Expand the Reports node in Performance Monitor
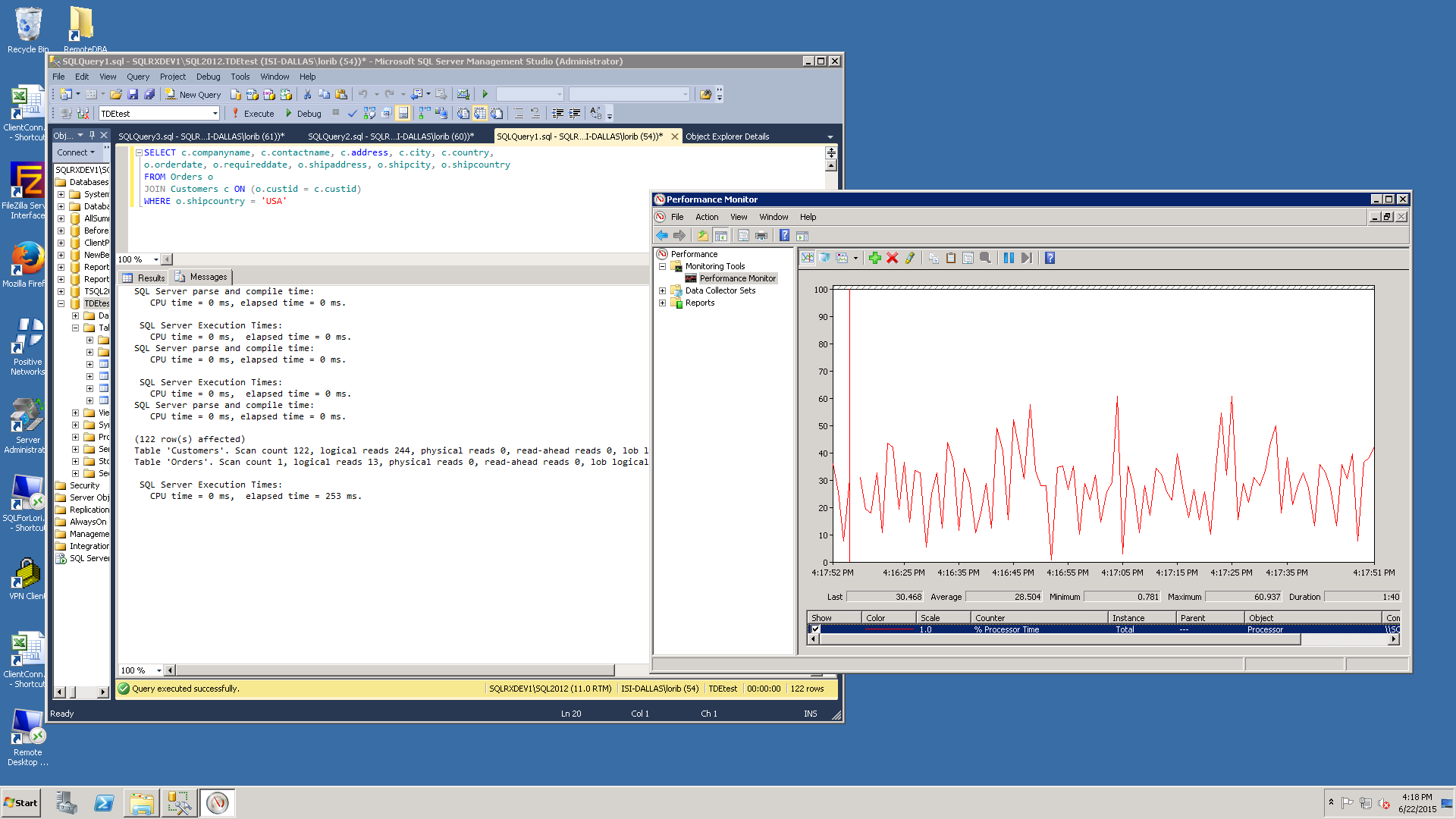 [x=662, y=303]
